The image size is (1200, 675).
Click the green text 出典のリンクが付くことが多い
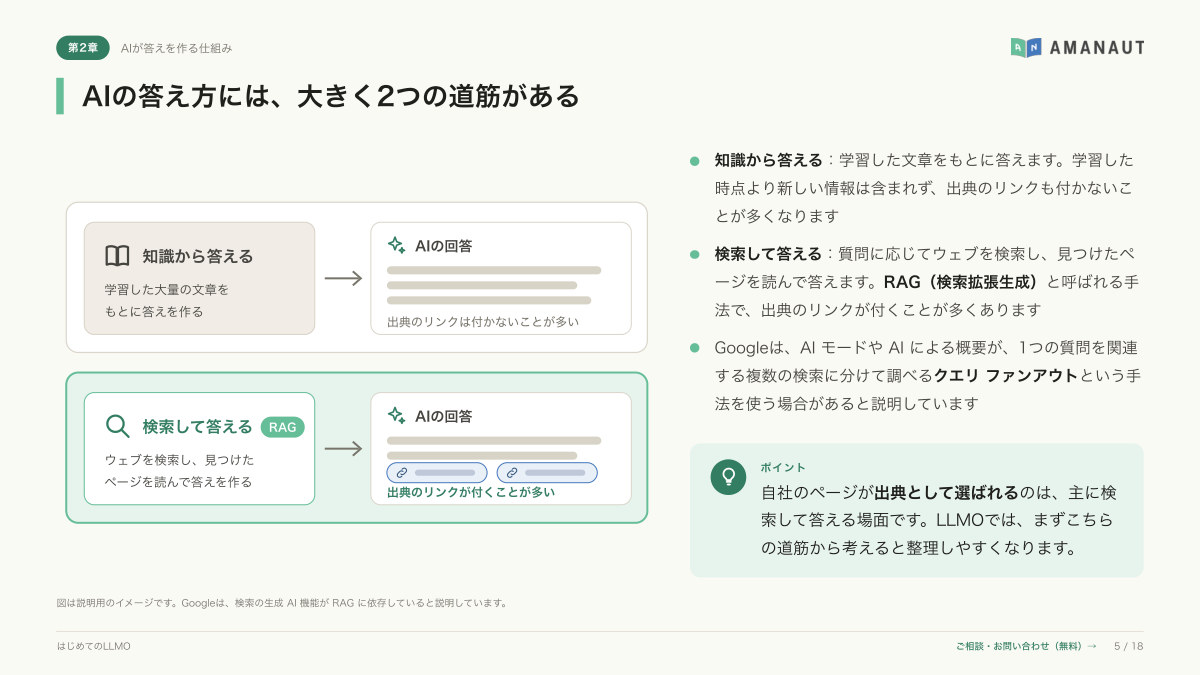tap(471, 492)
